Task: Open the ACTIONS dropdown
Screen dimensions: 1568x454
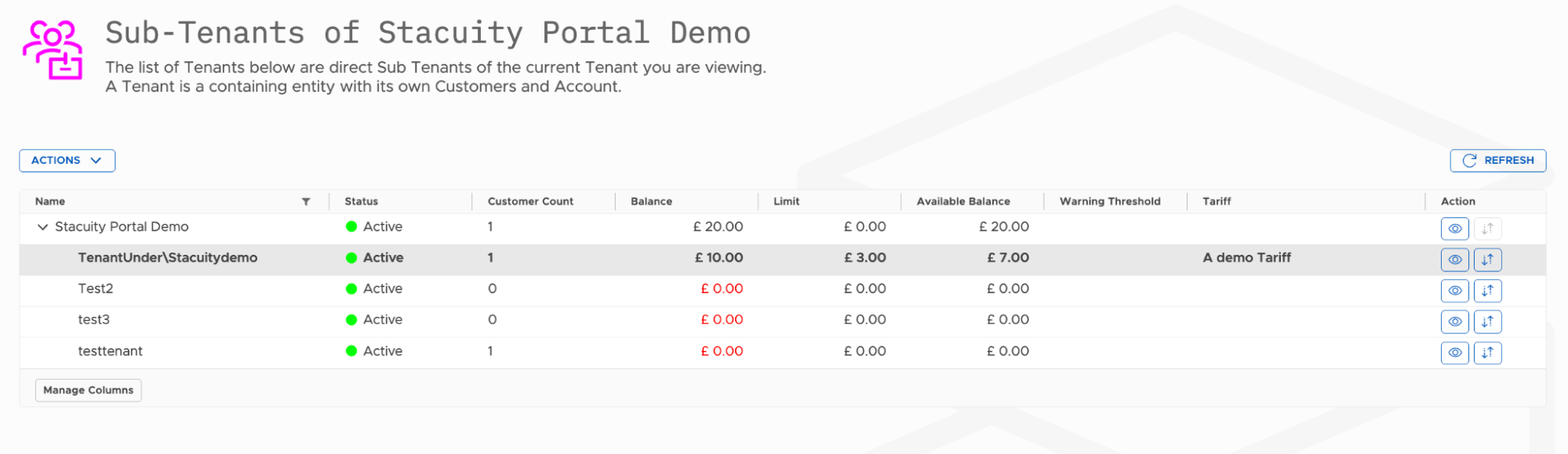Action: 67,160
